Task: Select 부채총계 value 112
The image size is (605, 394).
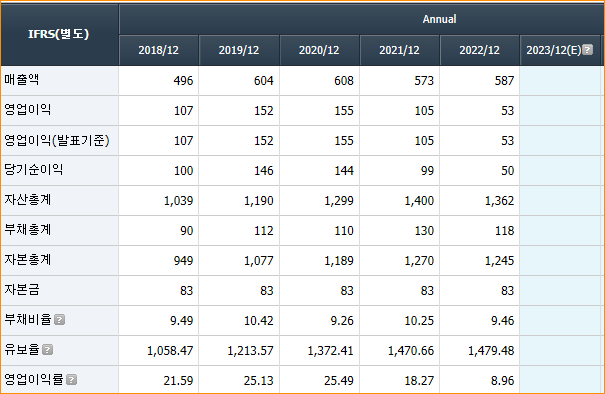Action: (264, 231)
